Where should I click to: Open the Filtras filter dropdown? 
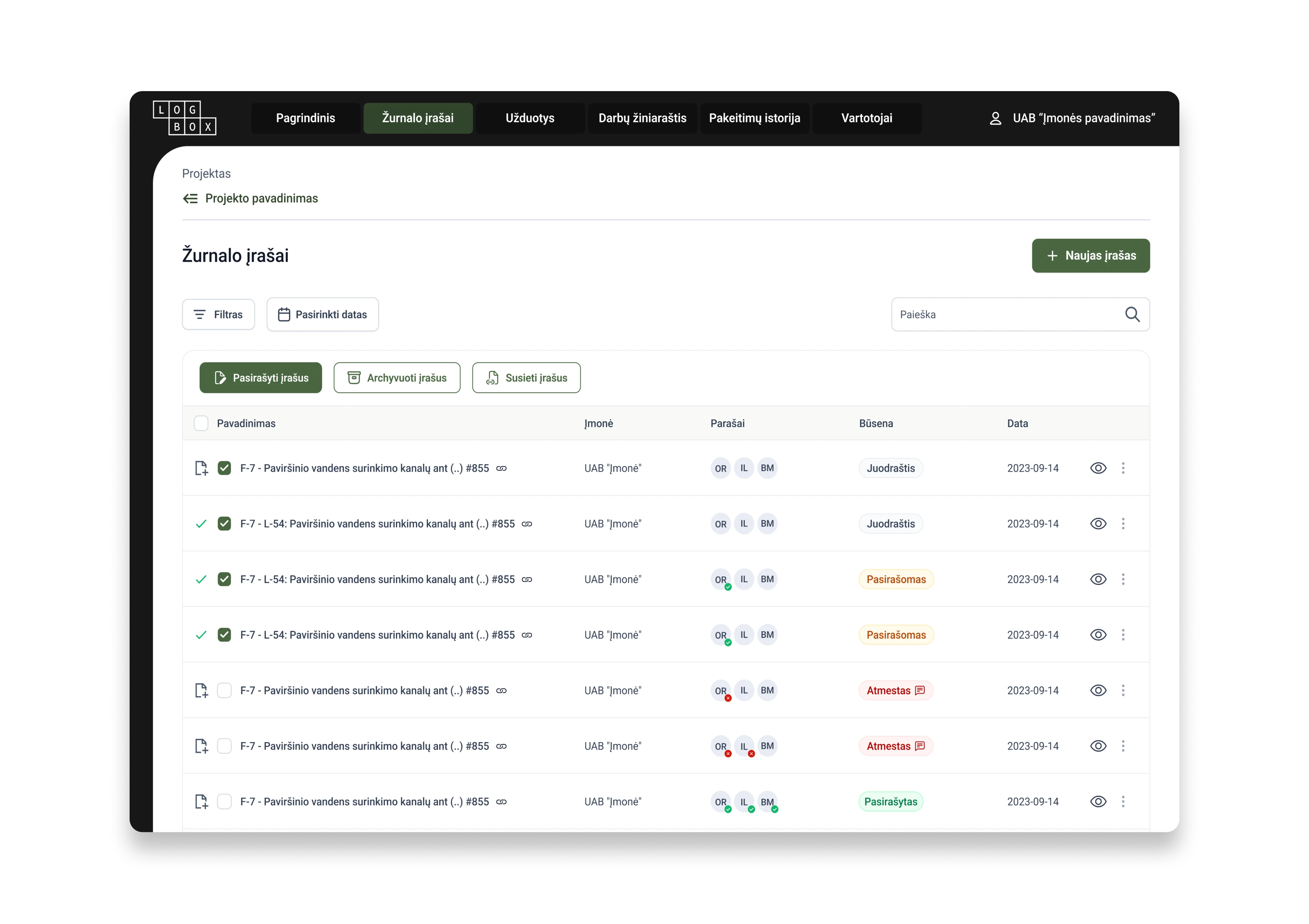[218, 315]
